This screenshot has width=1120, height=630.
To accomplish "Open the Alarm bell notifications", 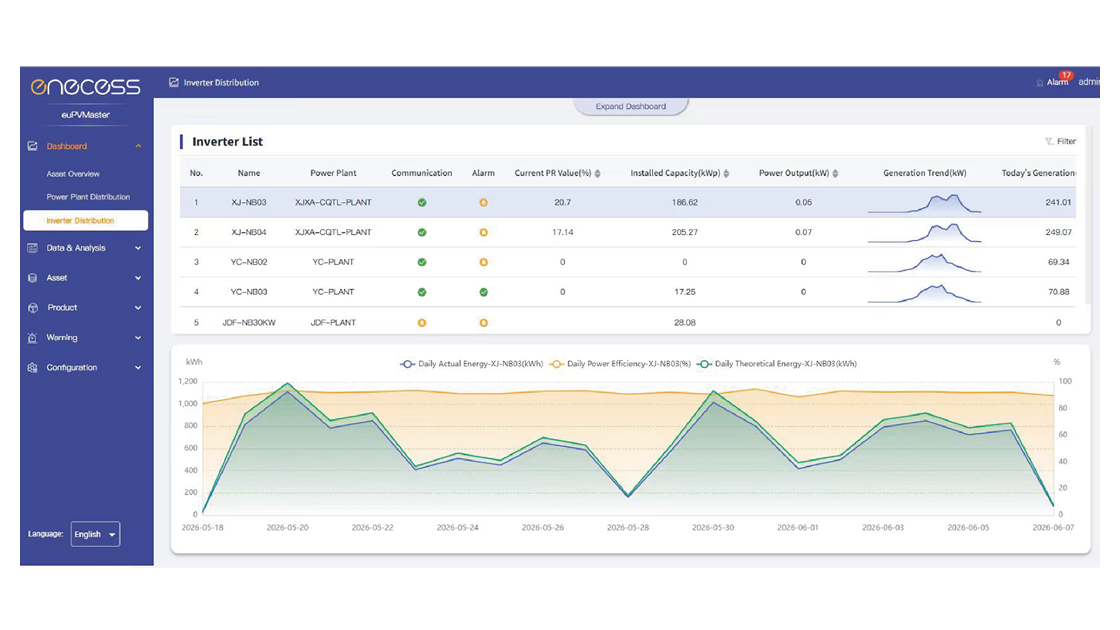I will [1039, 83].
